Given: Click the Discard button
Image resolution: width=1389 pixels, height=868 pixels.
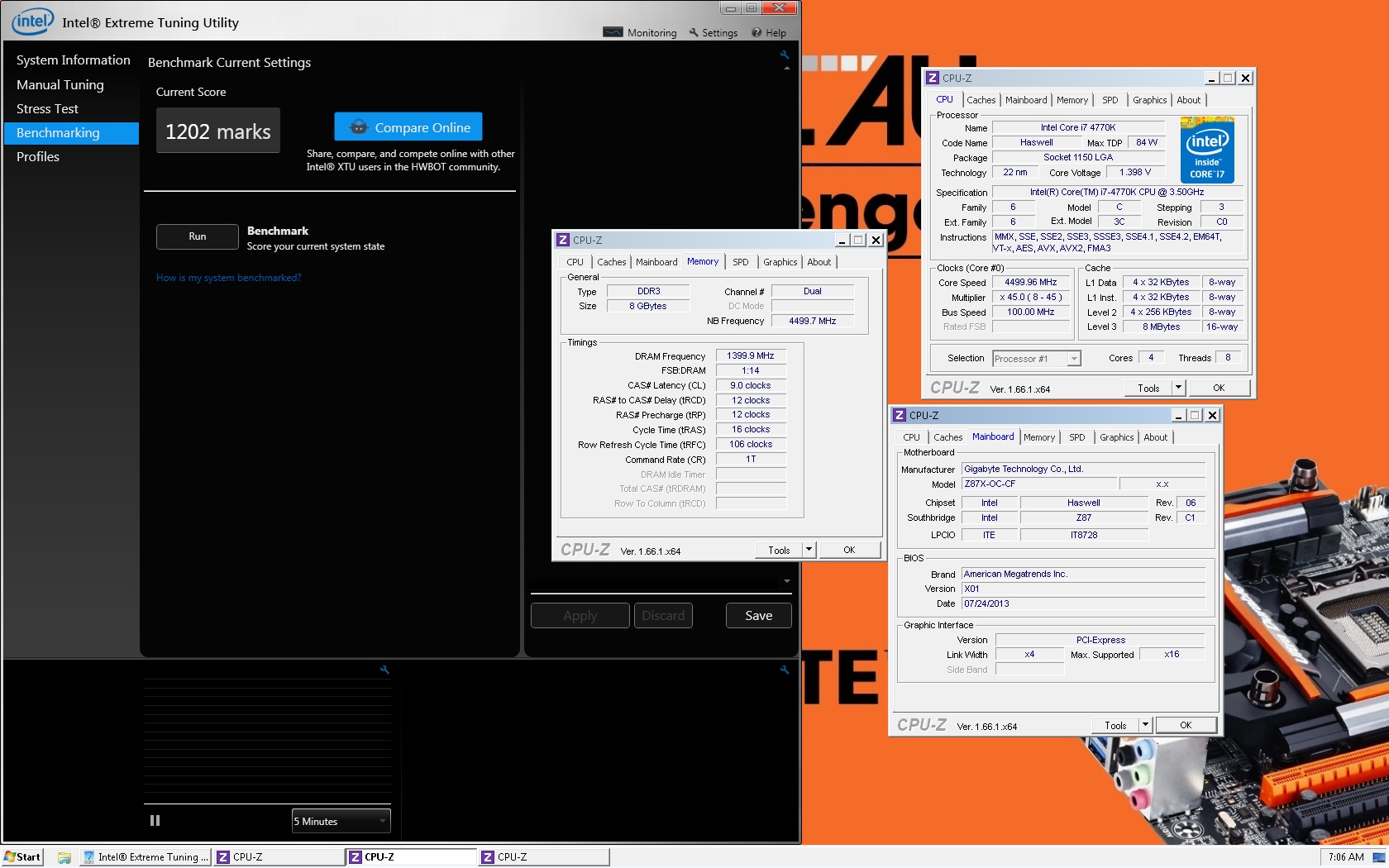Looking at the screenshot, I should point(663,616).
